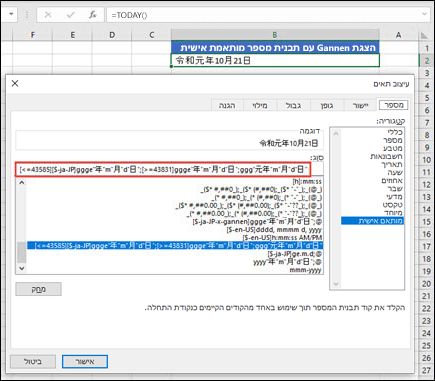Click the cancel X icon in formula bar
Image resolution: width=435 pixels, height=381 pixels.
tap(48, 15)
